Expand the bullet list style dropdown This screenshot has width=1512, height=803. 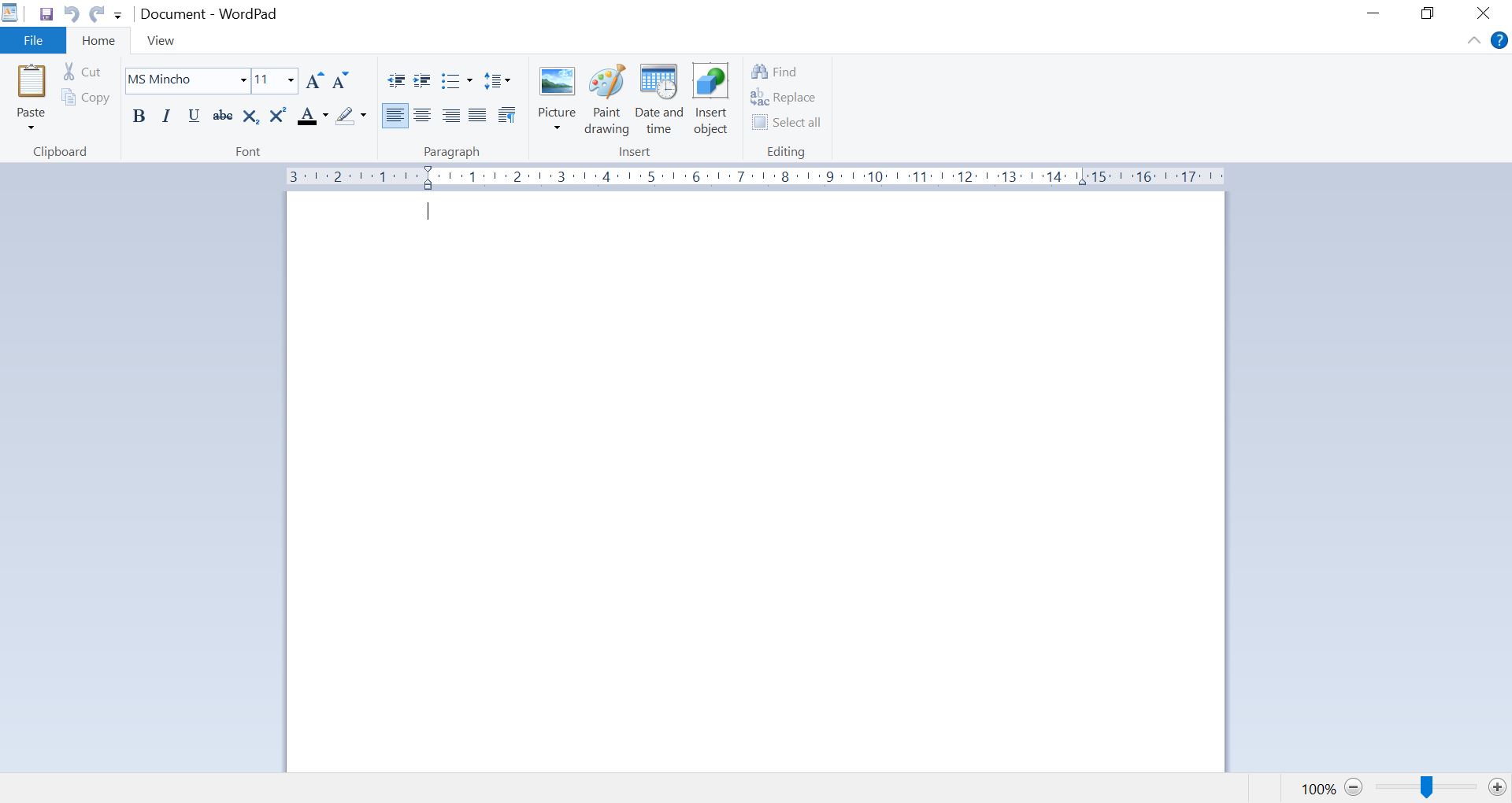[468, 80]
